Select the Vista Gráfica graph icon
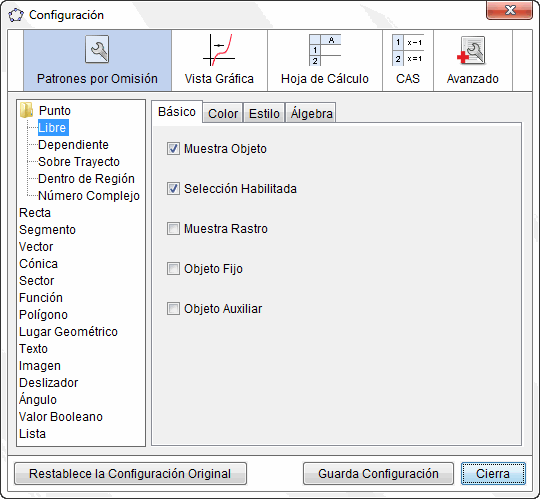 (x=219, y=50)
